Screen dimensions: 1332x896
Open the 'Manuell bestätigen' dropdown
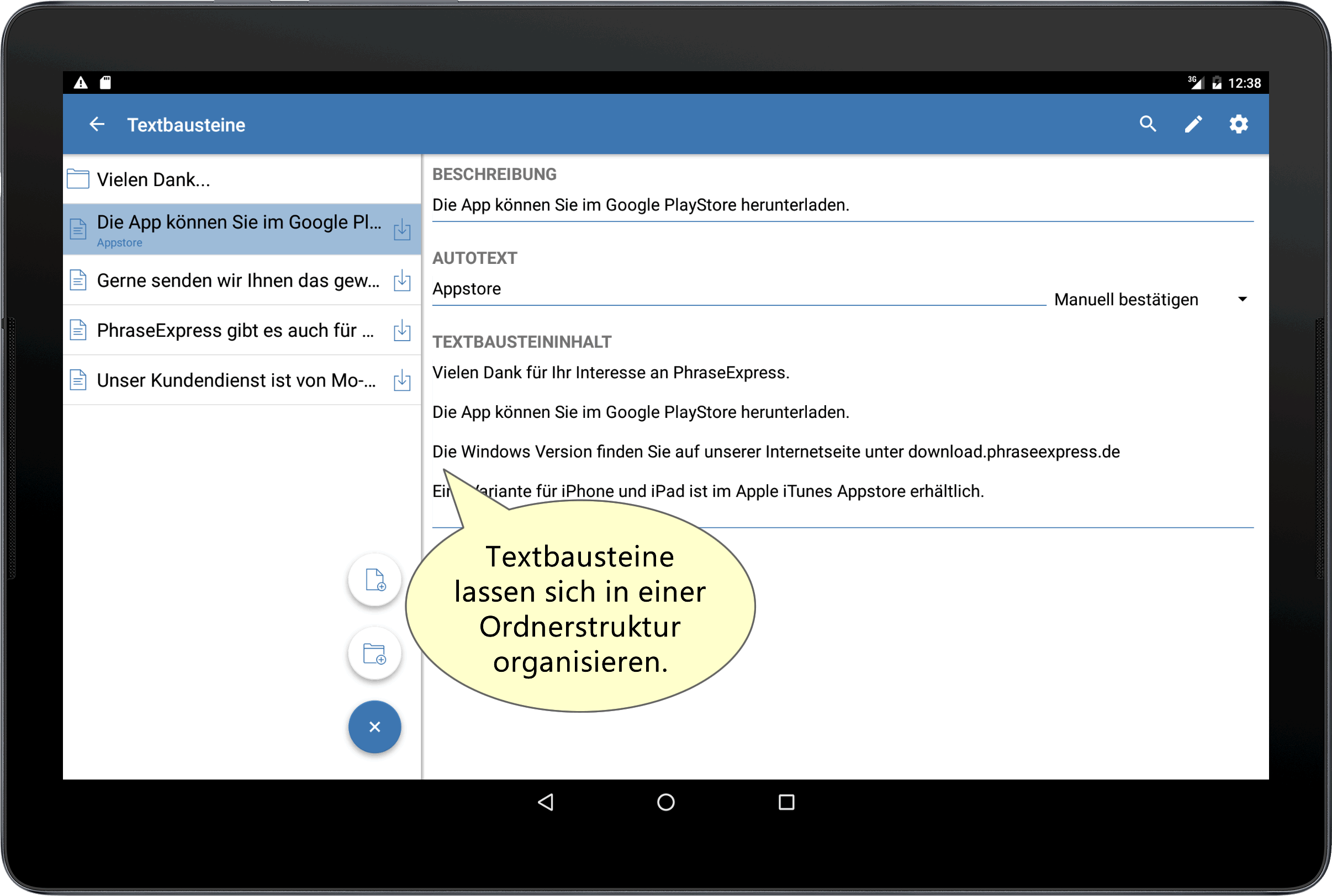coord(1151,299)
